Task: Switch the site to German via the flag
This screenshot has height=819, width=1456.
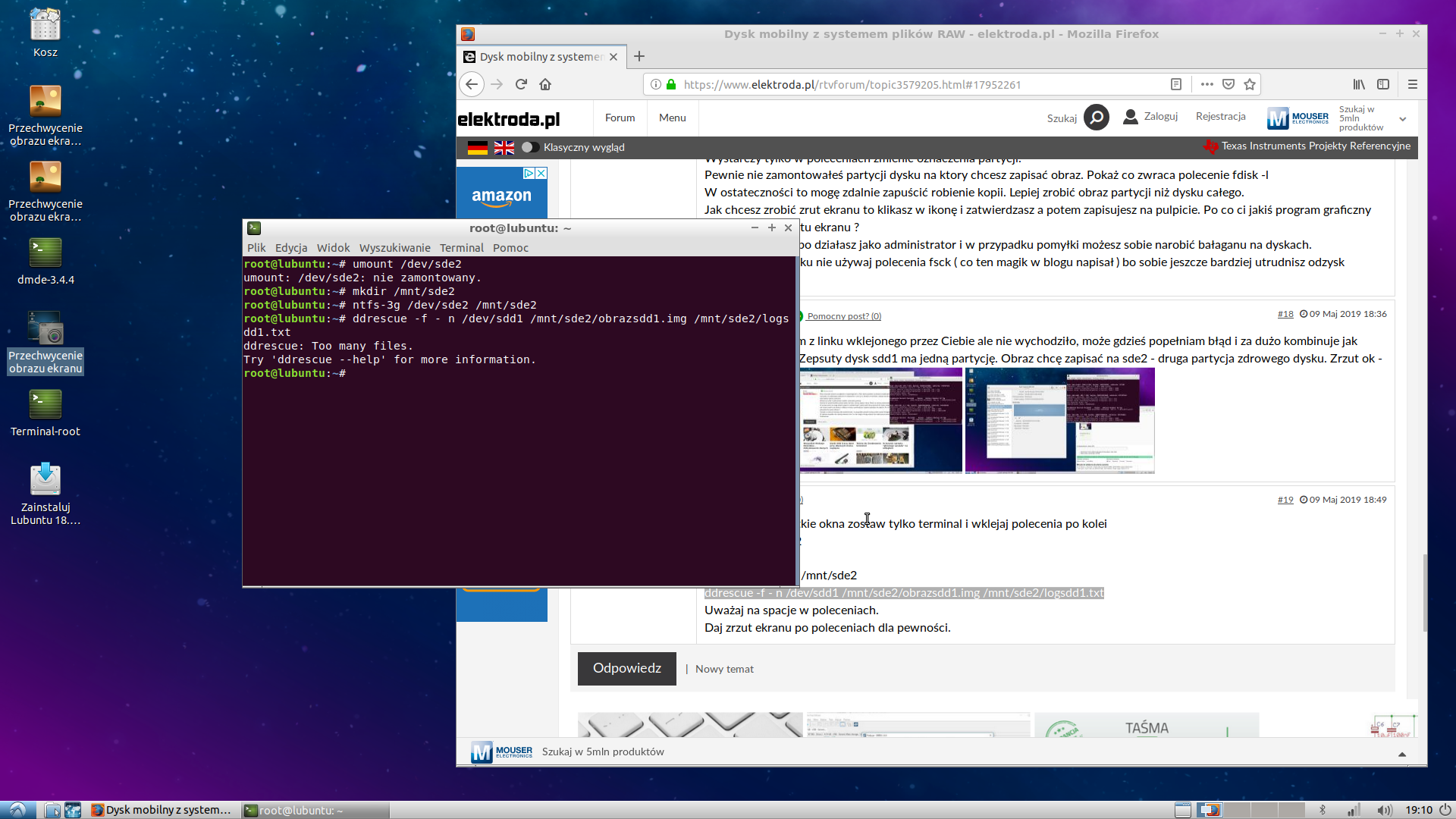Action: 478,148
